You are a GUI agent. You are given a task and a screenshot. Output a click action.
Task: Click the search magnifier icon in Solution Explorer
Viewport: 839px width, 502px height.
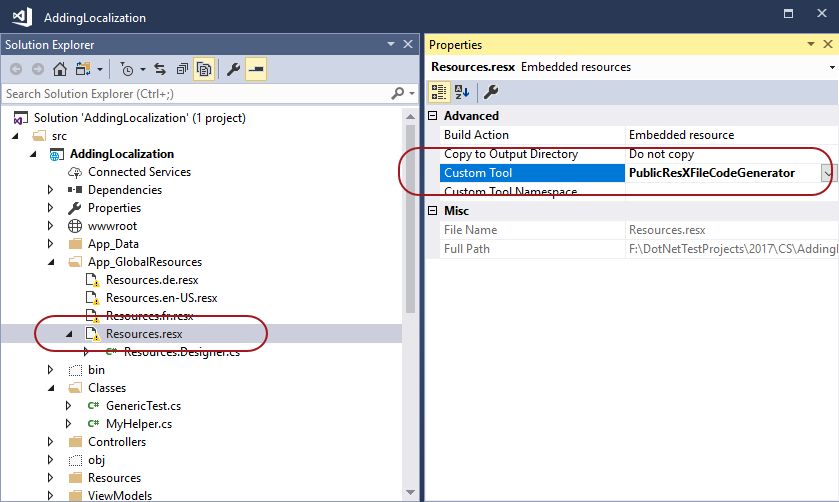click(x=397, y=94)
